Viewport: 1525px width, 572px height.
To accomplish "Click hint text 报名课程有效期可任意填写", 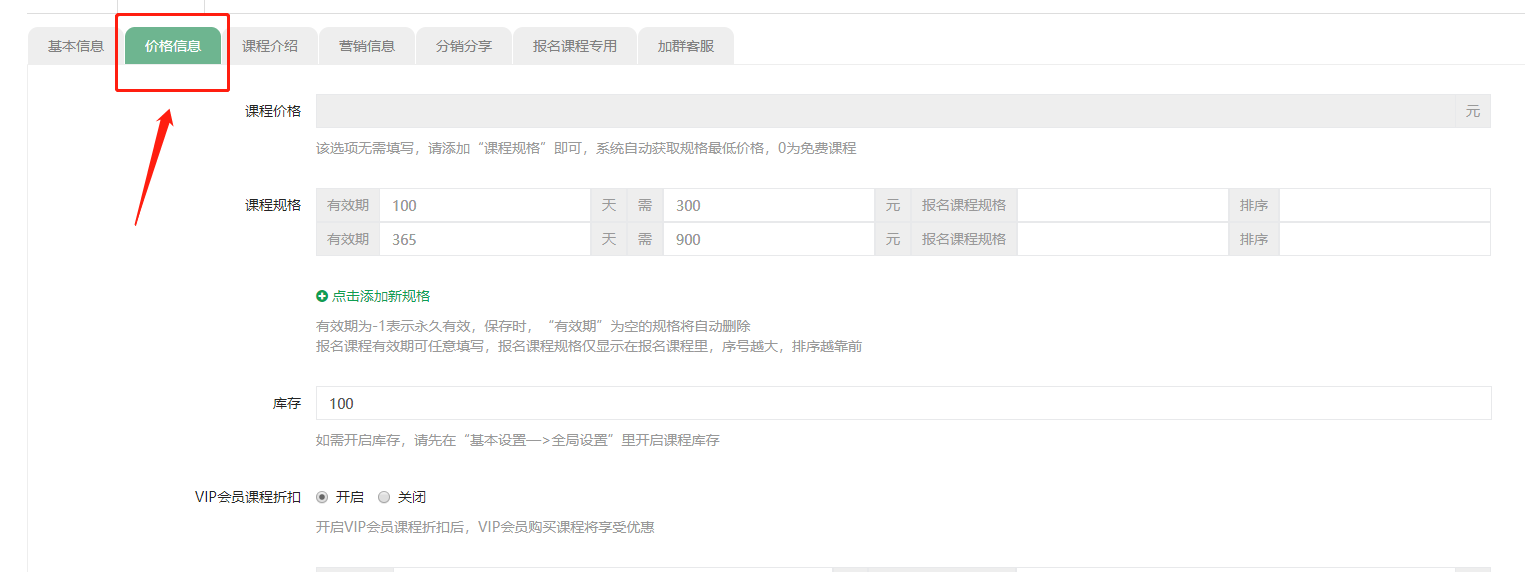I will (x=589, y=346).
